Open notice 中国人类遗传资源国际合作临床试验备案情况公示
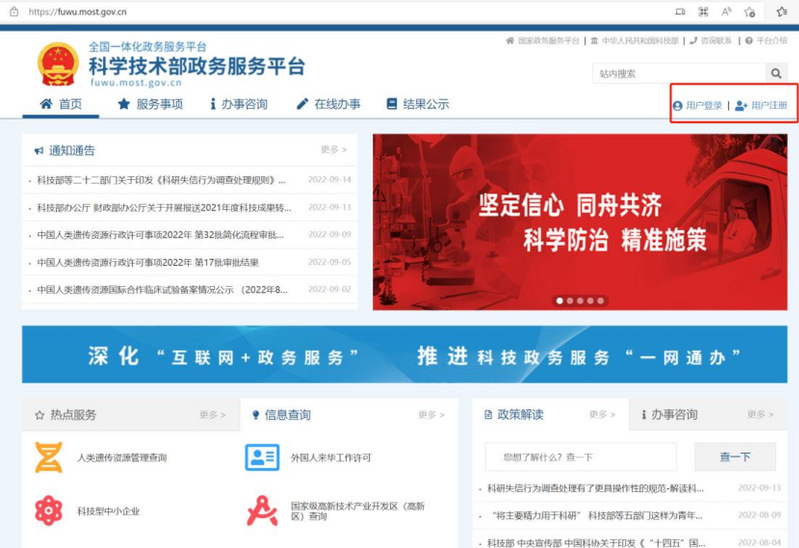 pos(162,290)
